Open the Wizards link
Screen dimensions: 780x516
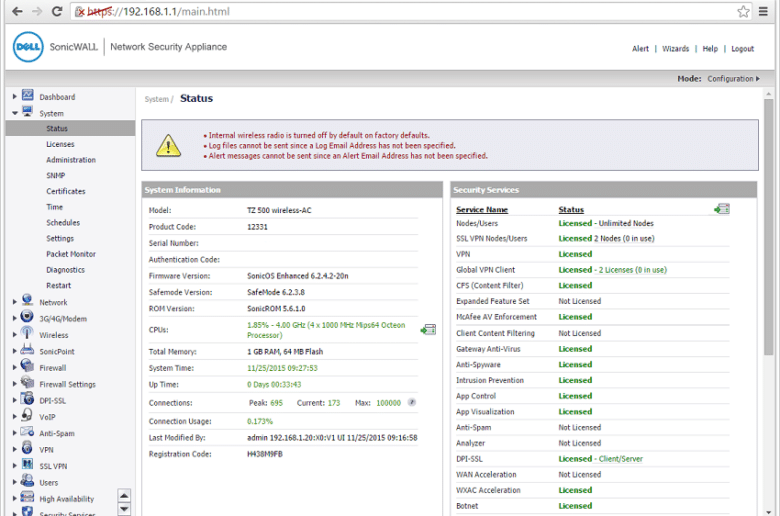[676, 49]
